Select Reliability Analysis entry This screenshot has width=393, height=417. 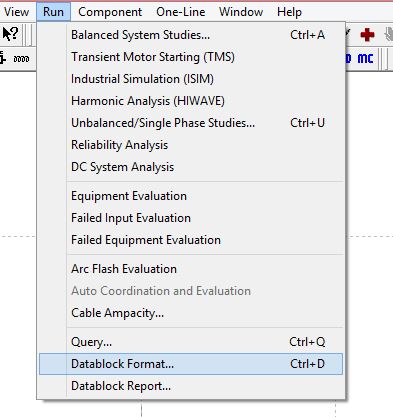tap(191, 145)
